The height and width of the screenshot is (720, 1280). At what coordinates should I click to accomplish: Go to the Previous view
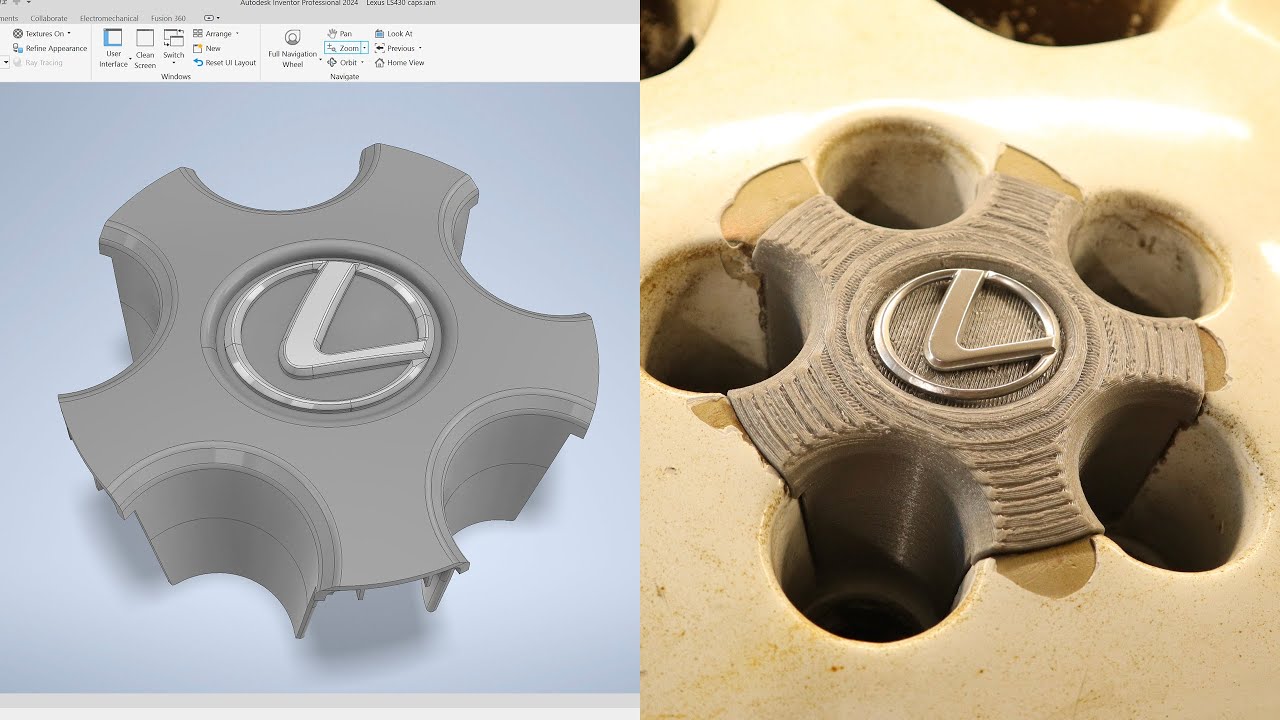click(x=395, y=48)
